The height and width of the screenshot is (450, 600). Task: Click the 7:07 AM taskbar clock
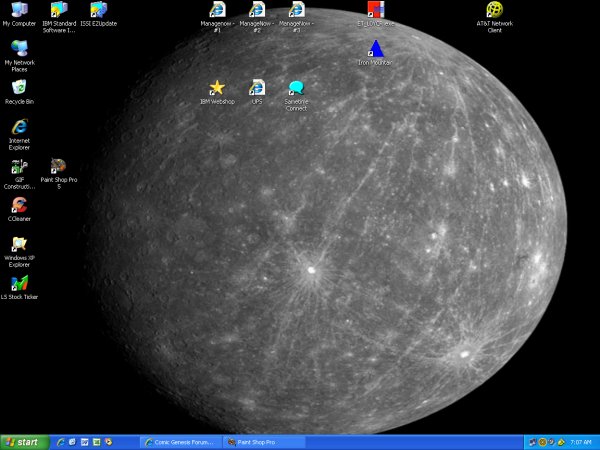(x=580, y=442)
